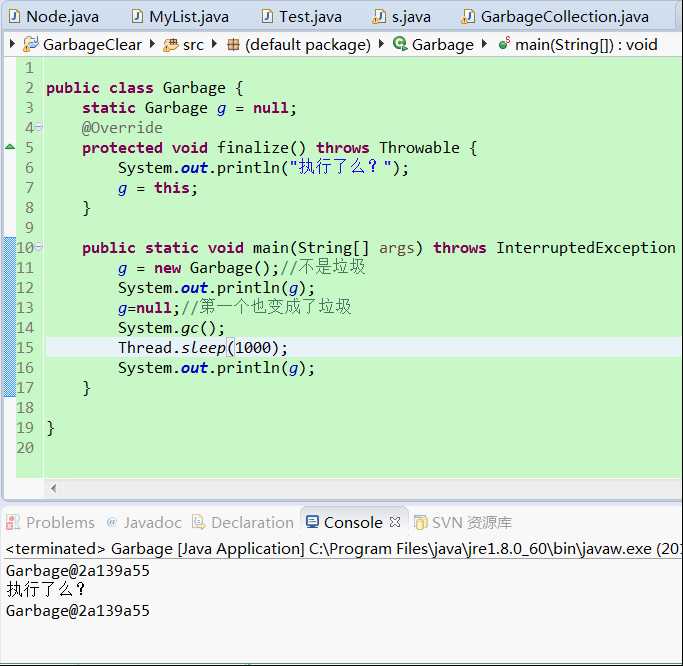The height and width of the screenshot is (666, 683).
Task: Click line number 2 in the gutter
Action: click(29, 88)
